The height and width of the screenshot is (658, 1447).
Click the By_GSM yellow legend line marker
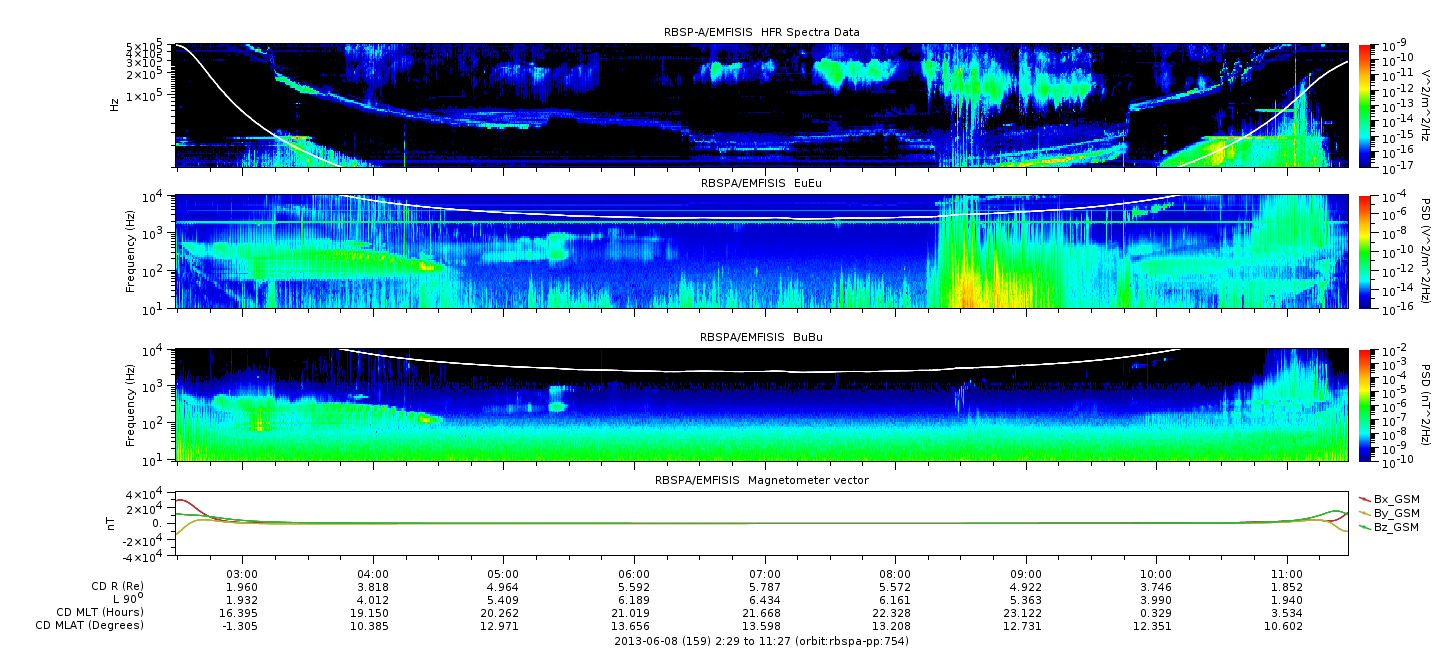pos(1363,512)
